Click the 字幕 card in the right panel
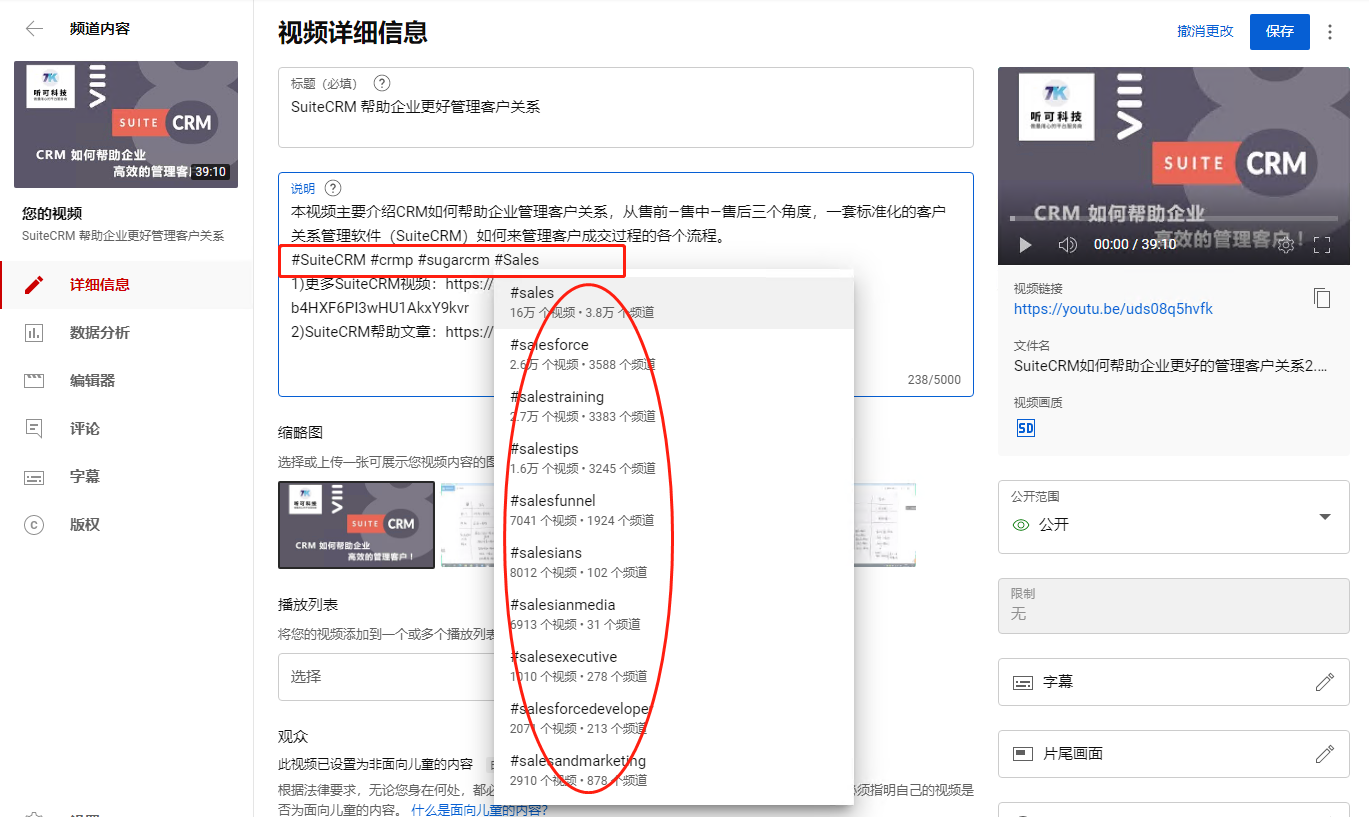1369x817 pixels. pyautogui.click(x=1173, y=682)
